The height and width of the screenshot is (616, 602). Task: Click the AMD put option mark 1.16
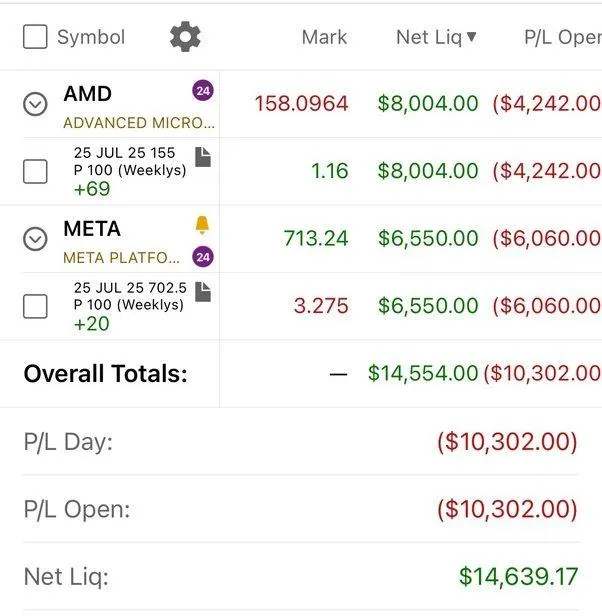pyautogui.click(x=329, y=171)
